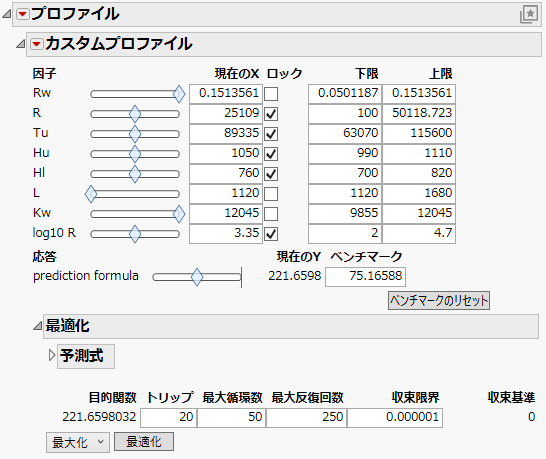Click the prediction formula slider handle
This screenshot has width=546, height=459.
[x=197, y=277]
